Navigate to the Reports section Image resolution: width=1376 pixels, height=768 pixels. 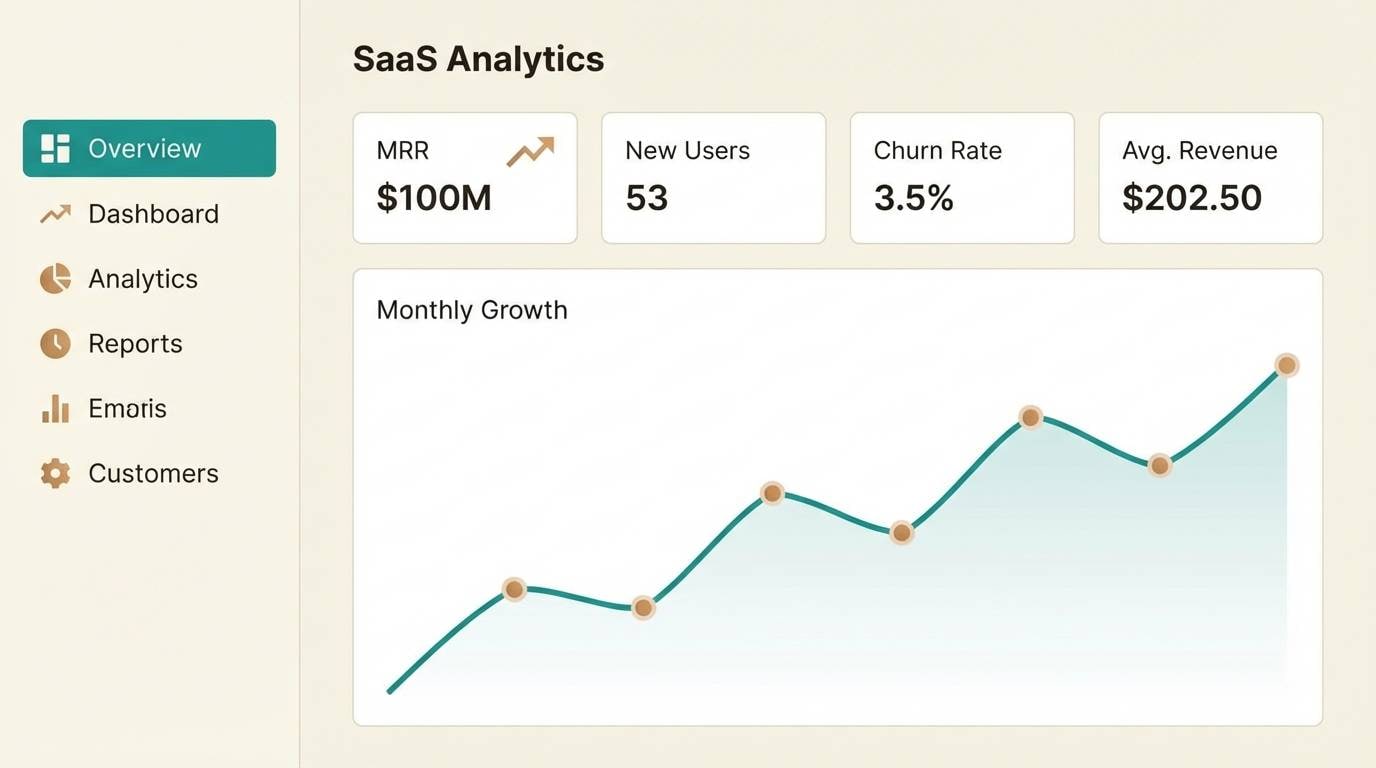135,343
